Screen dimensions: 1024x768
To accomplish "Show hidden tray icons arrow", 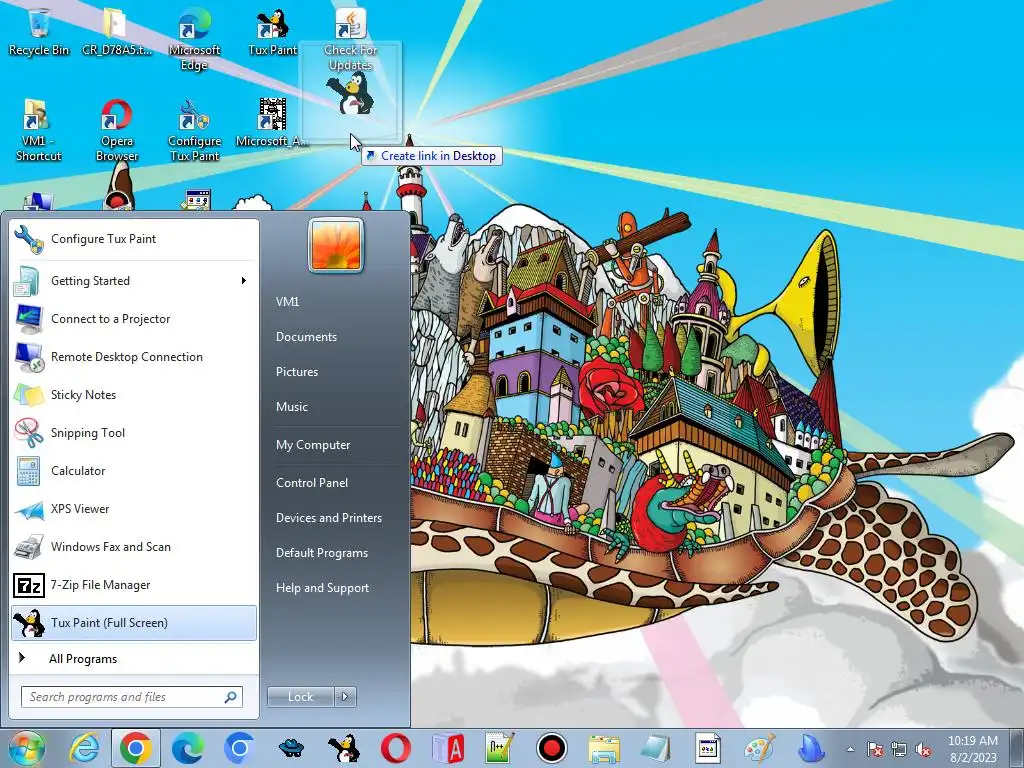I will [x=850, y=750].
